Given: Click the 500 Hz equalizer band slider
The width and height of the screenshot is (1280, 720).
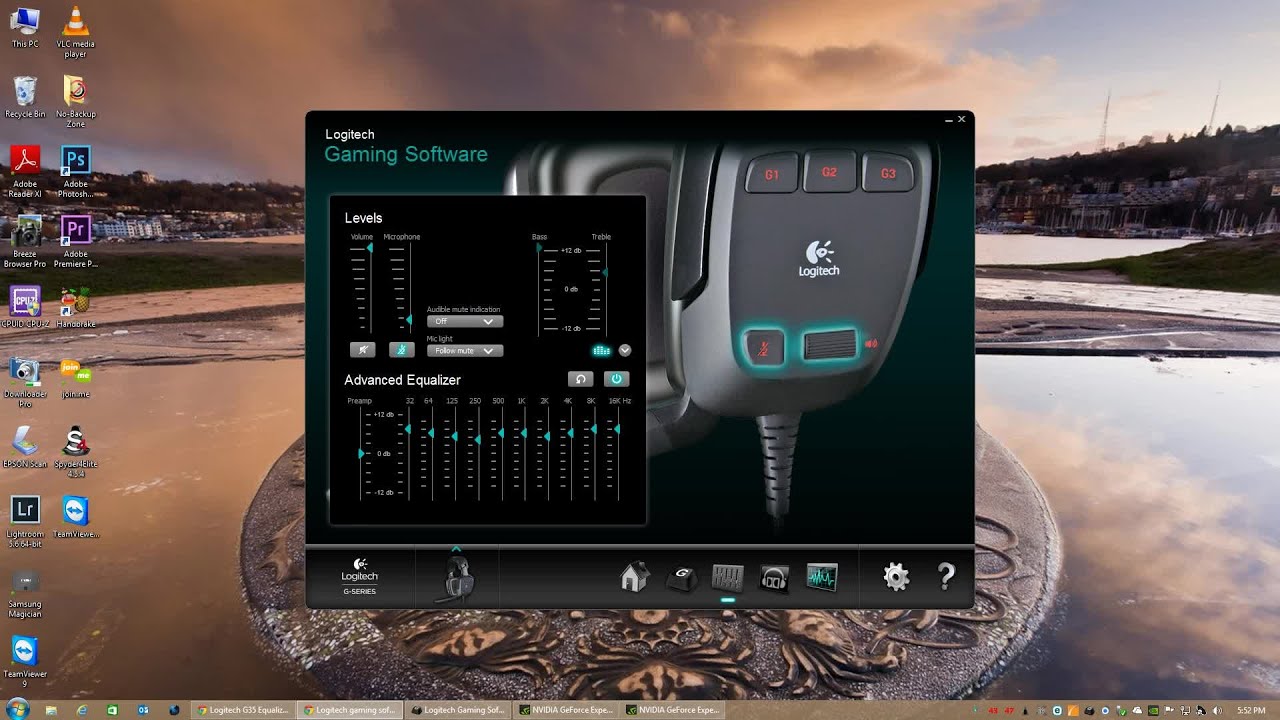Looking at the screenshot, I should [501, 433].
